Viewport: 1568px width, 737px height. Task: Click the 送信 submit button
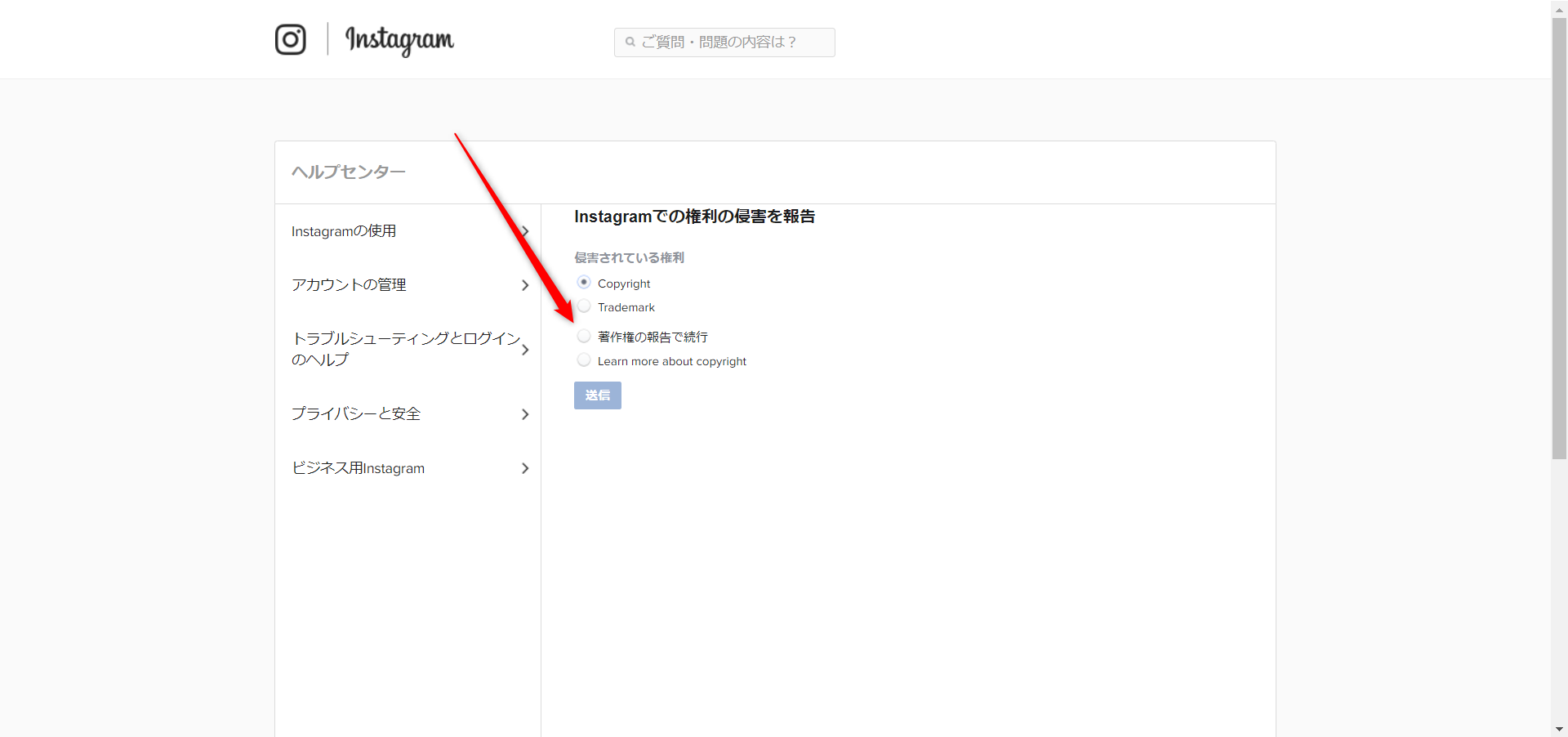click(598, 395)
